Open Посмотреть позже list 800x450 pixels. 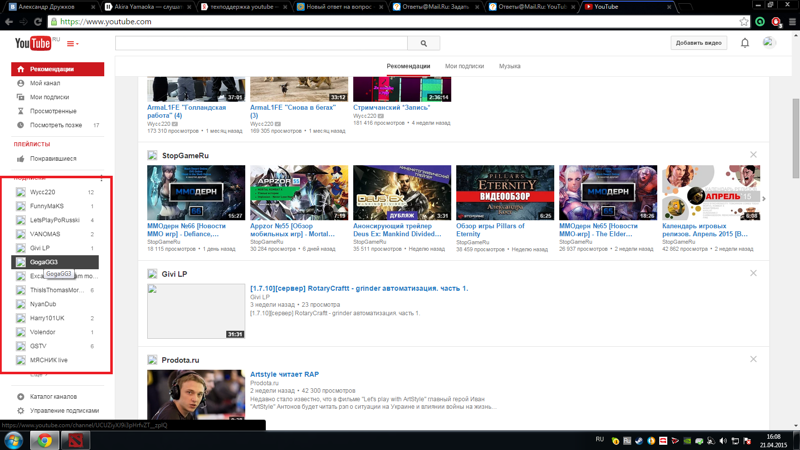[57, 125]
